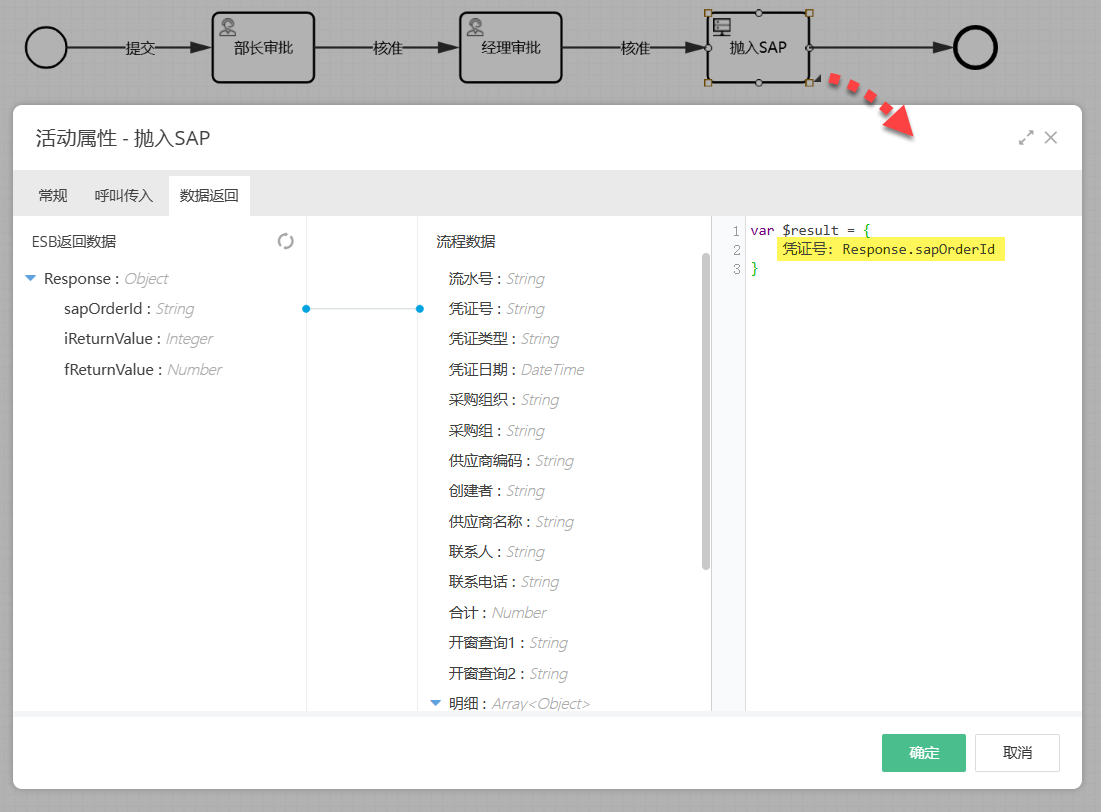Select the 数据返回 tab
Viewport: 1101px width, 812px height.
point(209,196)
